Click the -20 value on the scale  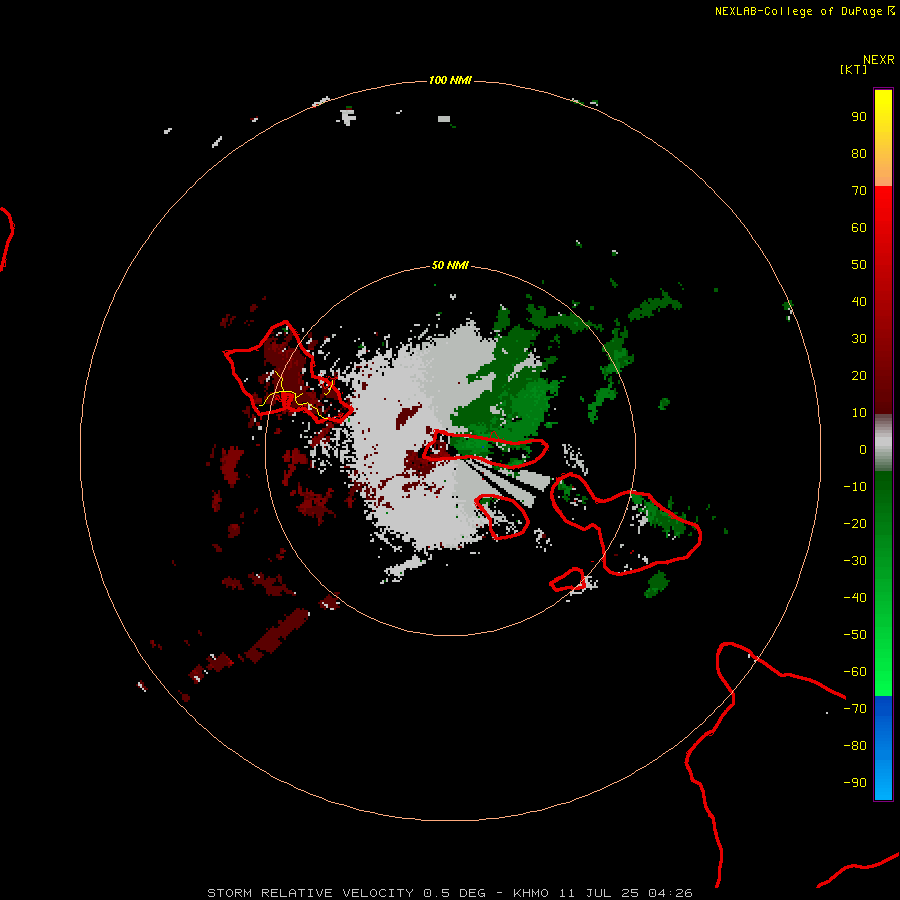(x=855, y=523)
